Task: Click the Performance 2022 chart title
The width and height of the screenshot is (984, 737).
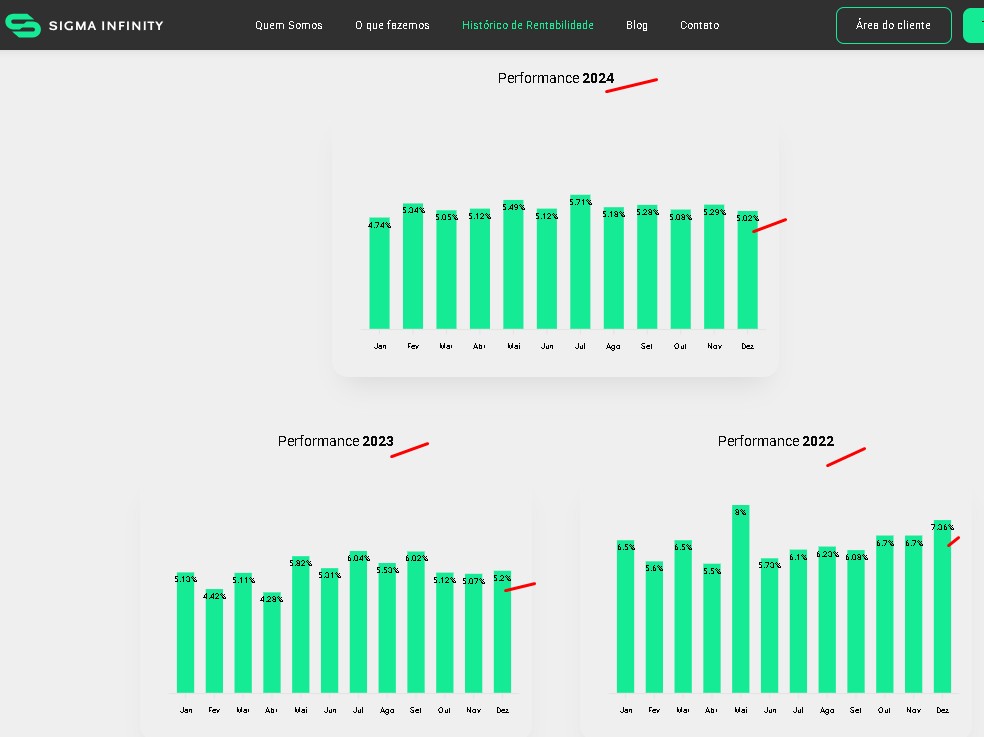Action: coord(775,441)
